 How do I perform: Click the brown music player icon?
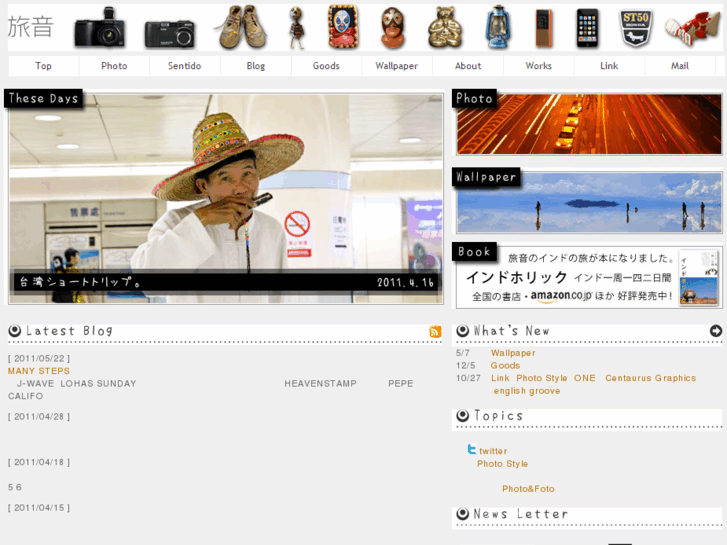(x=544, y=28)
